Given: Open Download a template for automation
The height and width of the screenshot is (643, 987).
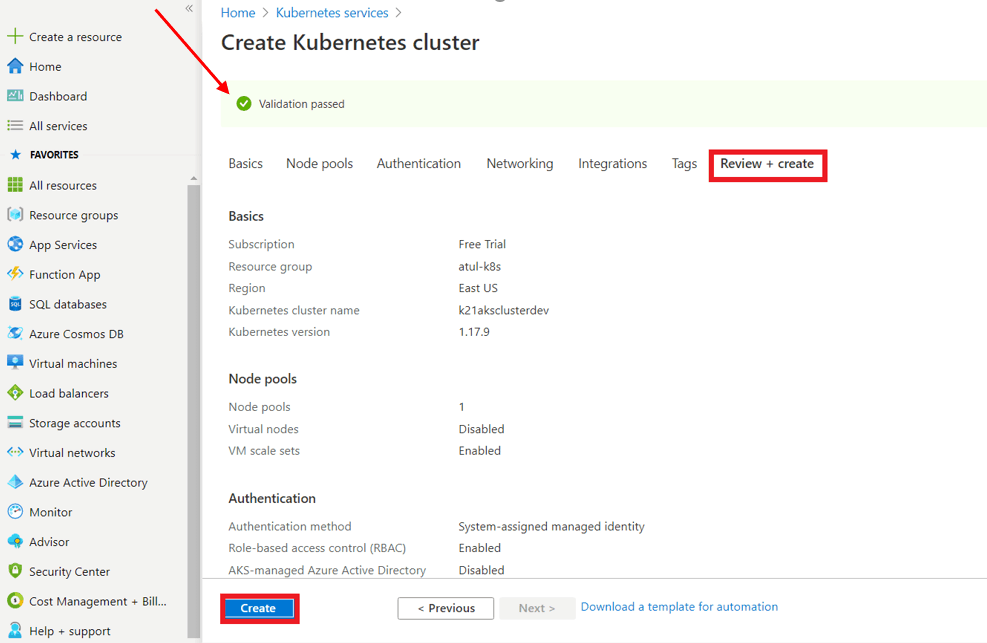Looking at the screenshot, I should pos(679,607).
